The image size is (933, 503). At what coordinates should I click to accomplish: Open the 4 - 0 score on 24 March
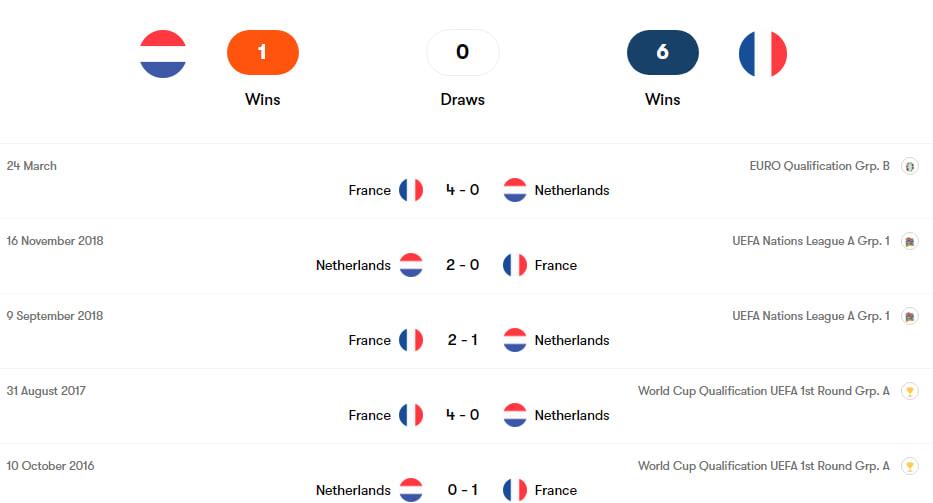462,190
